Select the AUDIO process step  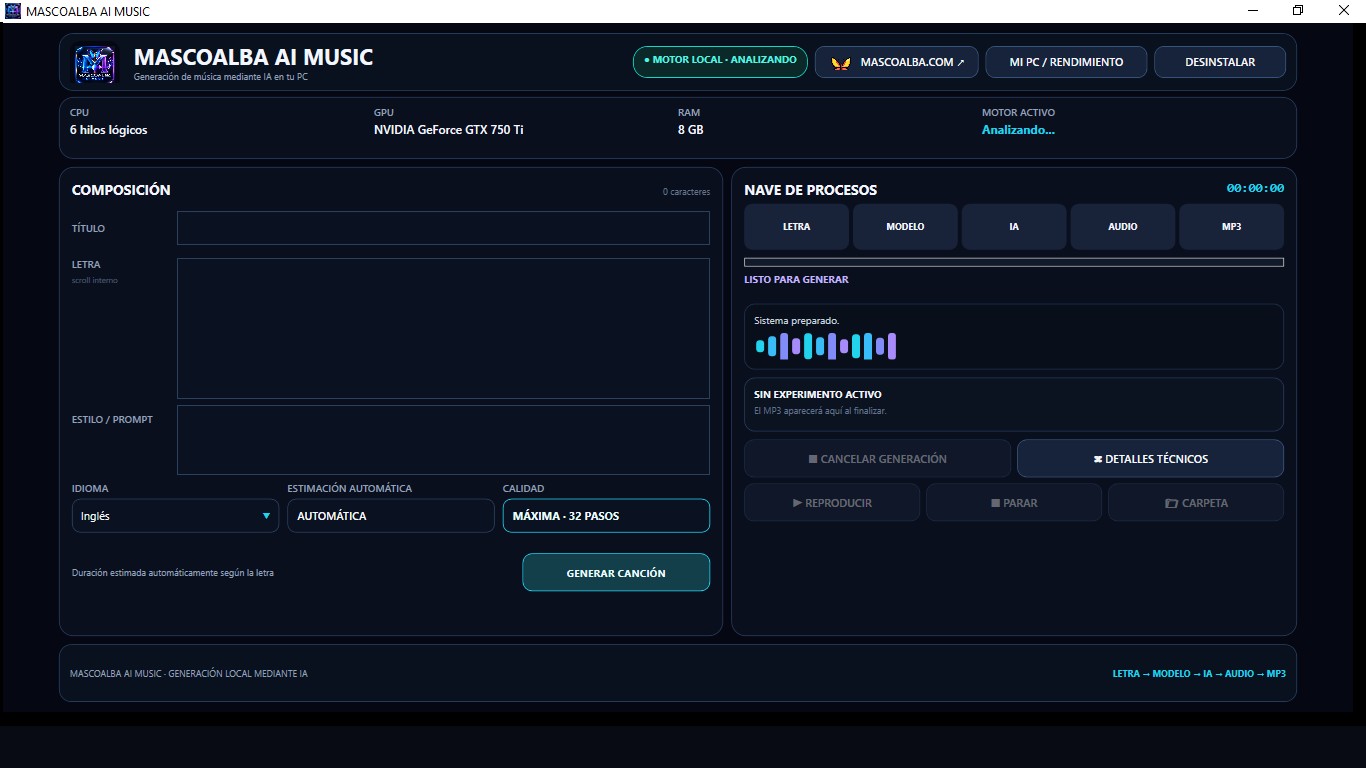1123,227
